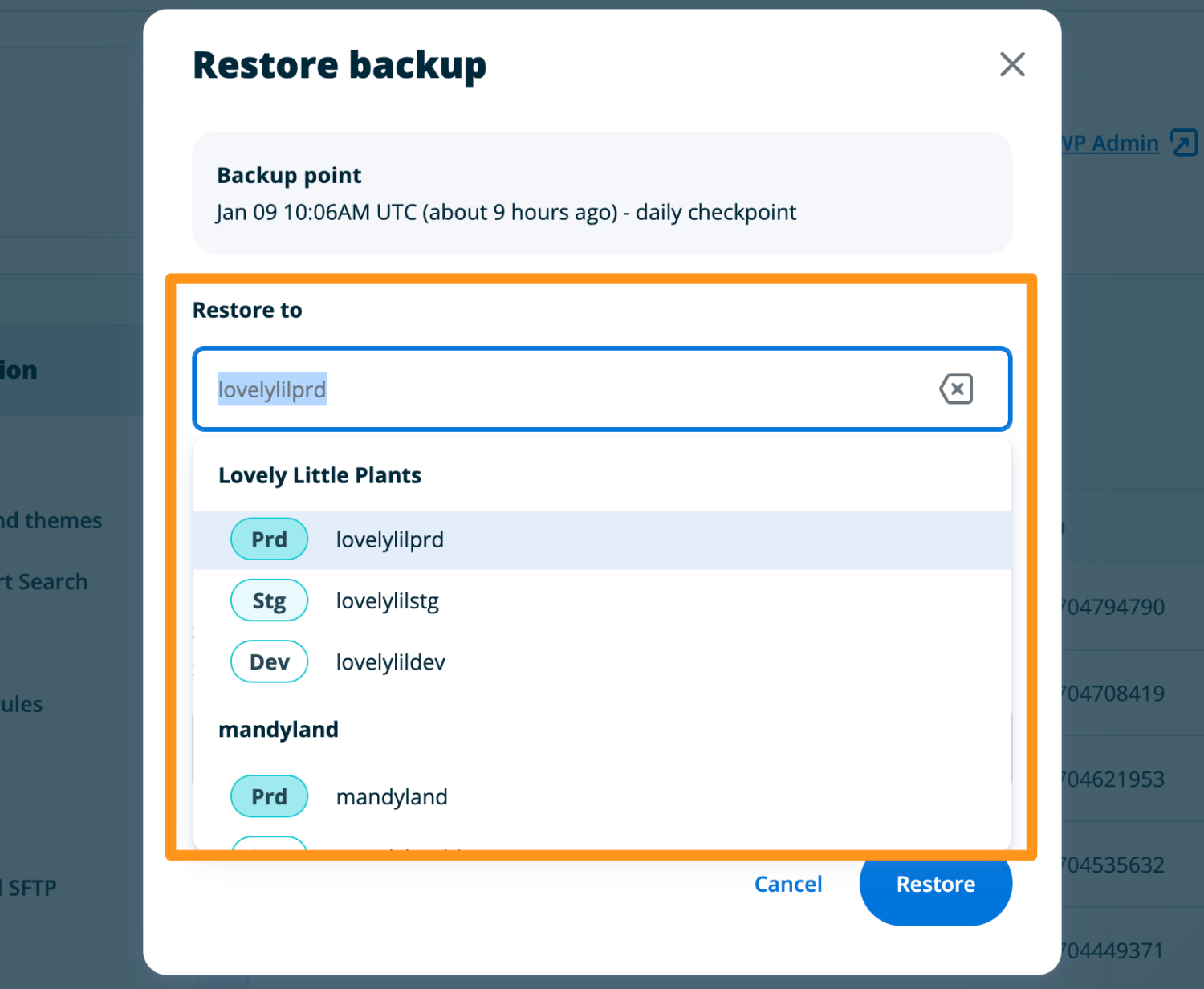Click the highlighted lovelylilprd text in the input
This screenshot has width=1204, height=989.
(272, 389)
